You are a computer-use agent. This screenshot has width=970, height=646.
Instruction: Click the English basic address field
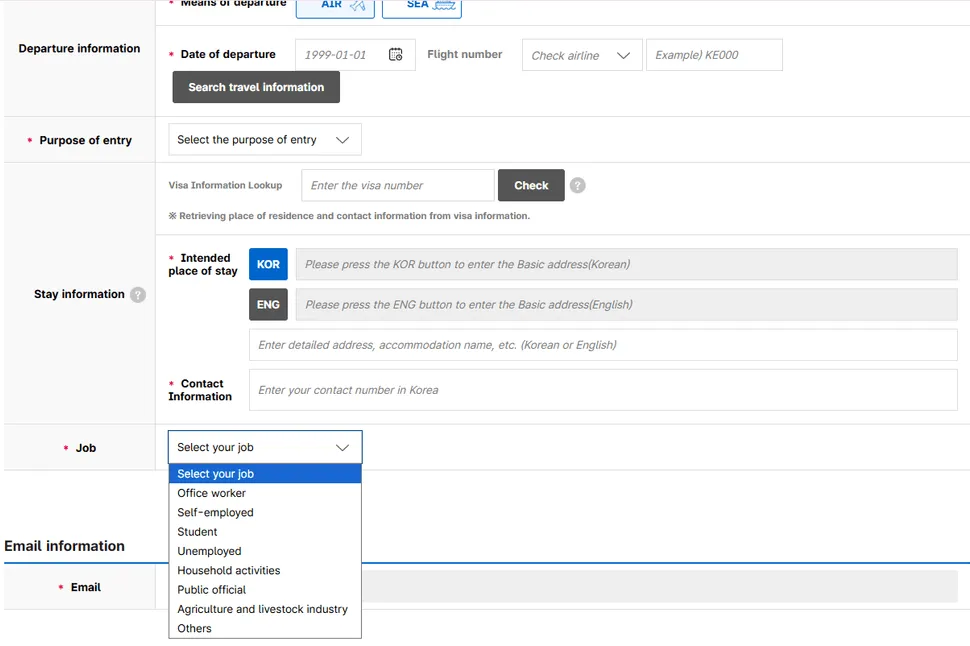coord(626,304)
